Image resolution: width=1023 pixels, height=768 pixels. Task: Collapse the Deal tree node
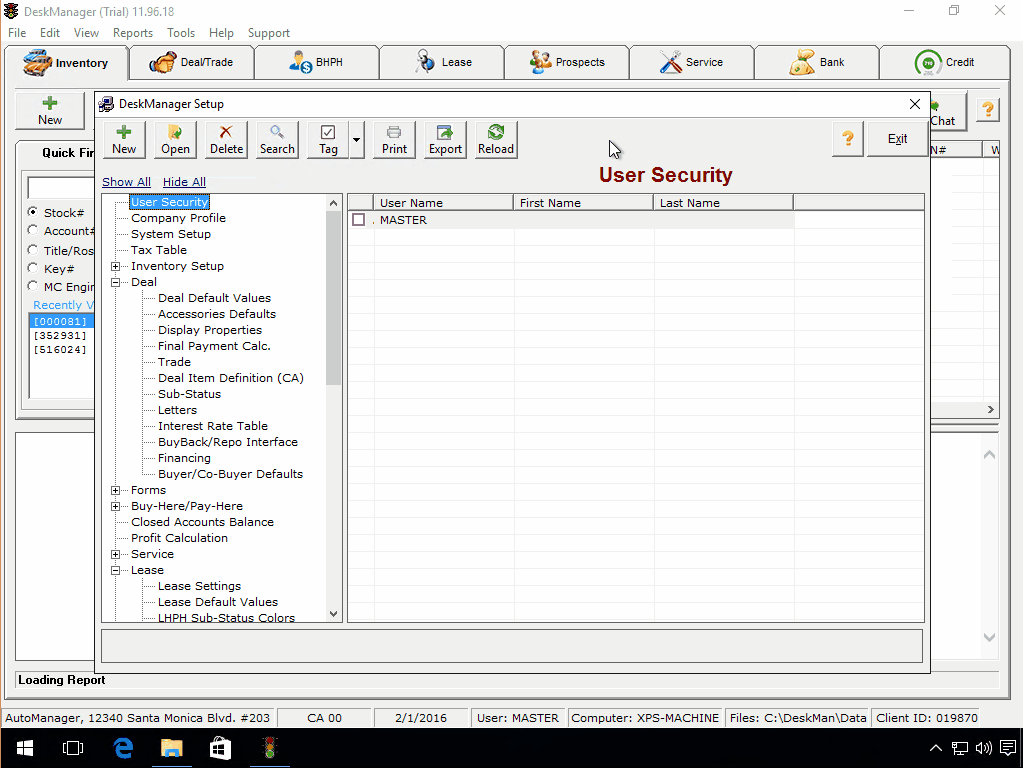pyautogui.click(x=115, y=283)
